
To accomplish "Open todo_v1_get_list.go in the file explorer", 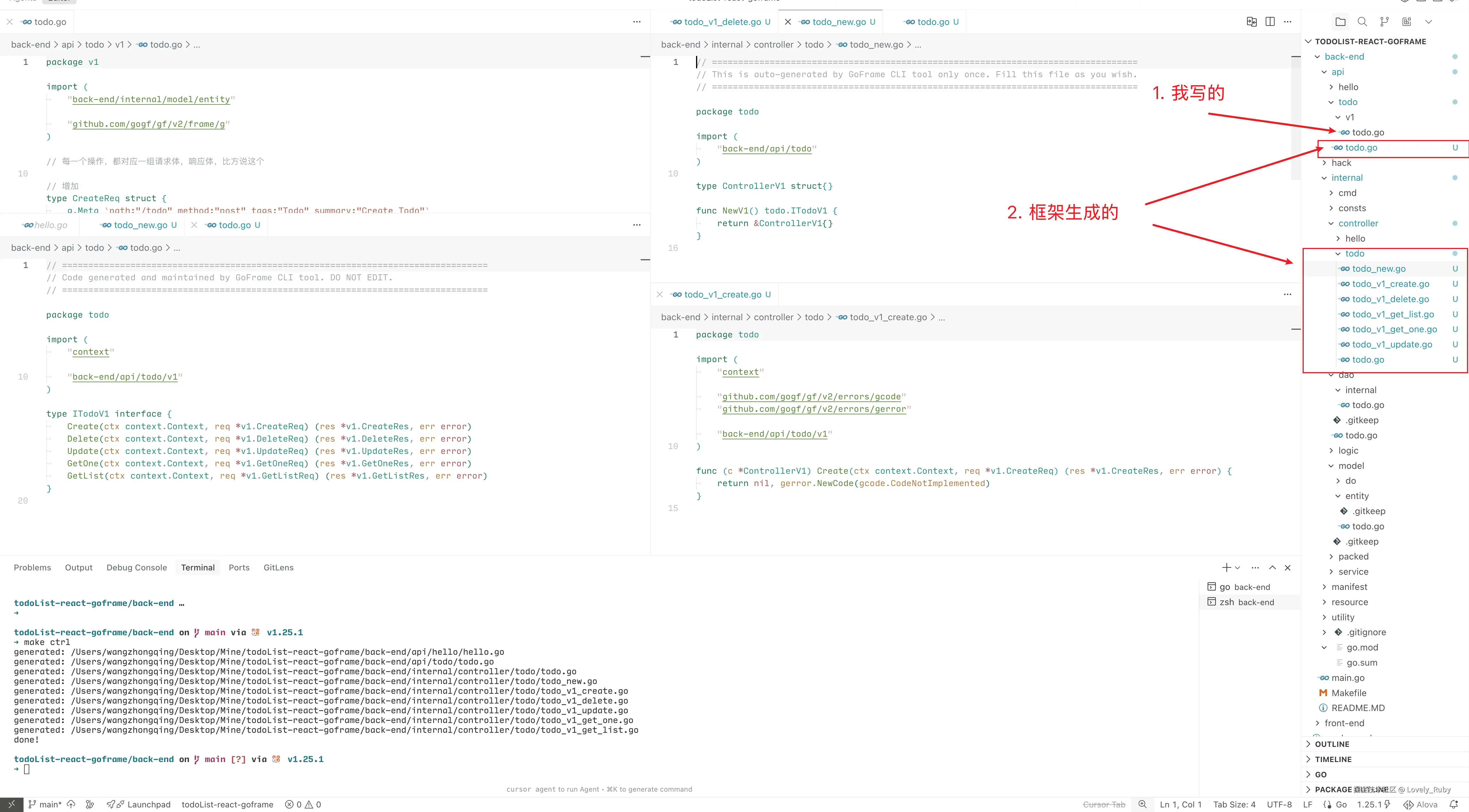I will 1393,314.
